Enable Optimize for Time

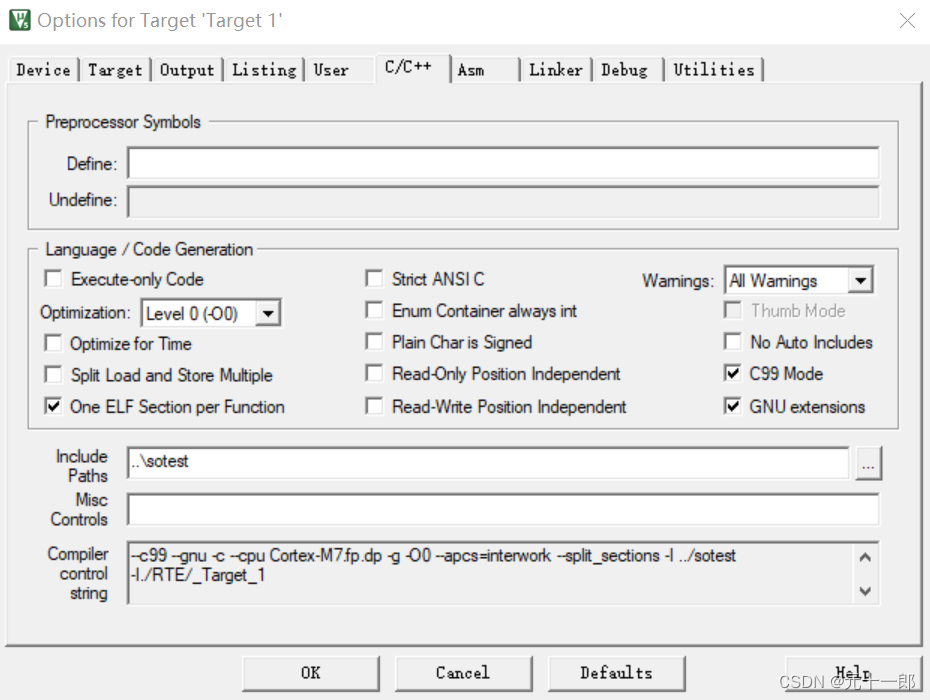point(53,343)
